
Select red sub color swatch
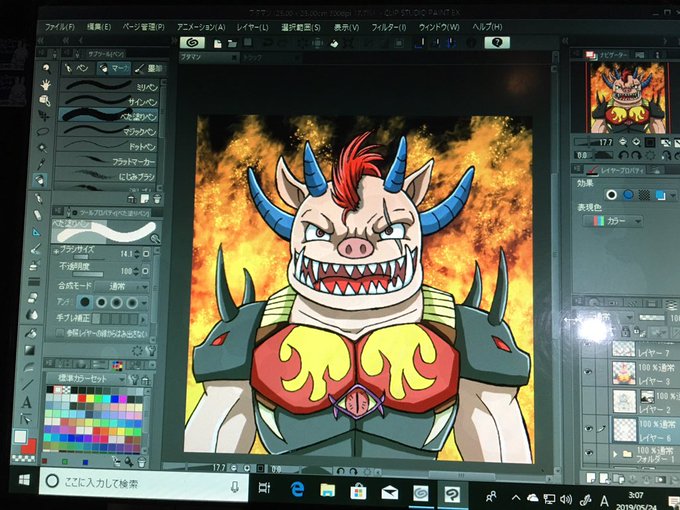tap(31, 446)
